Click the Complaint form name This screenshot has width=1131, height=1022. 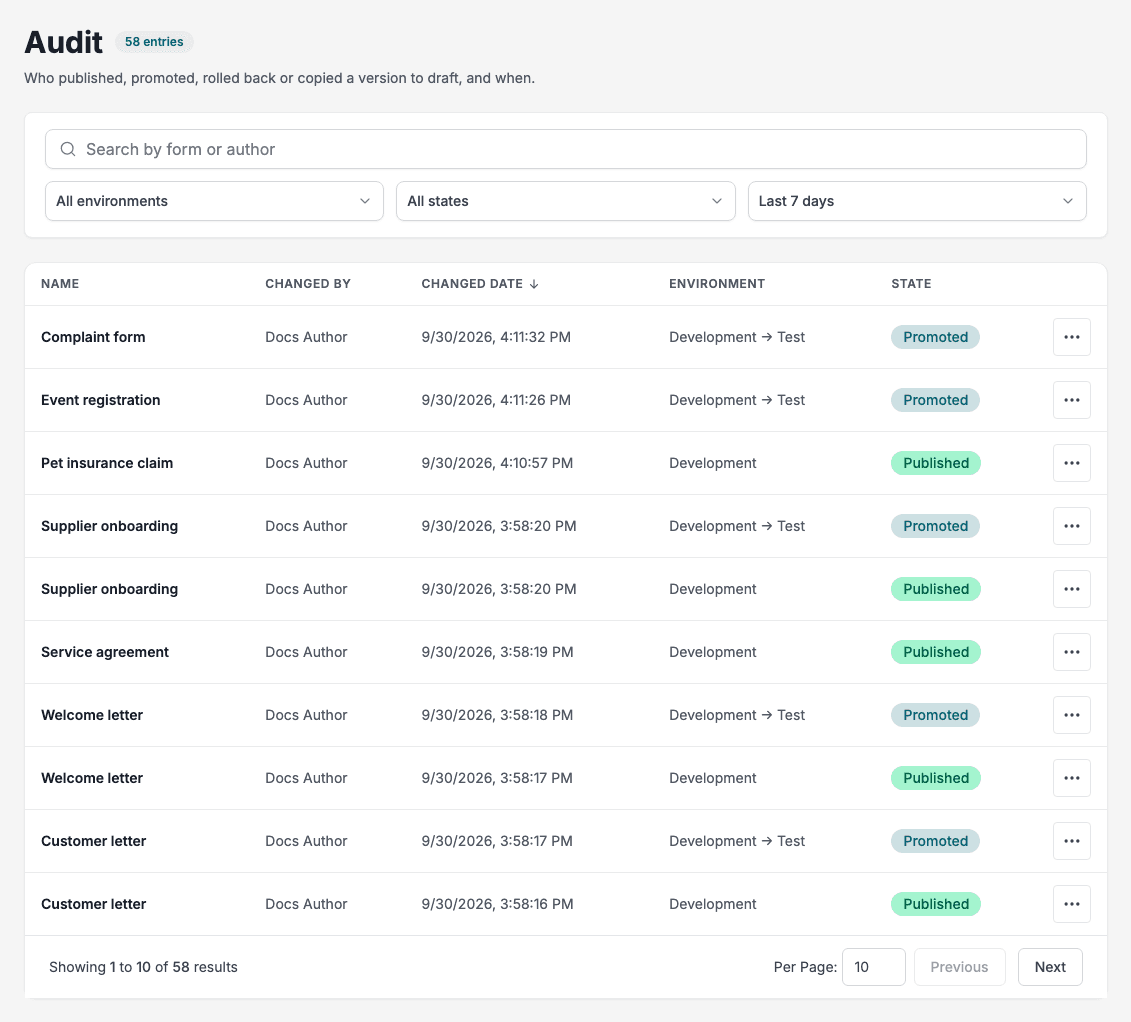[x=93, y=337]
